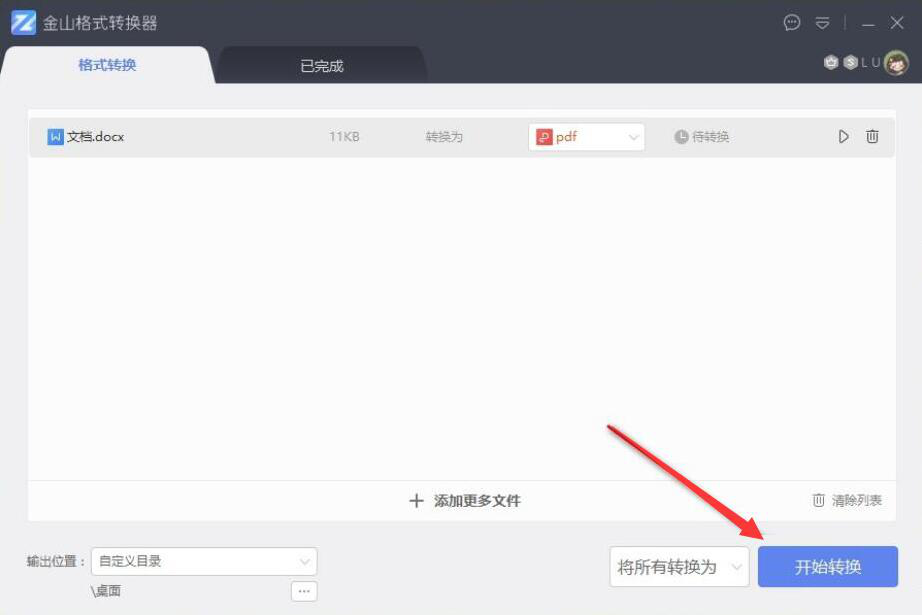
Task: Click the 待转换 status clock icon
Action: click(x=681, y=137)
